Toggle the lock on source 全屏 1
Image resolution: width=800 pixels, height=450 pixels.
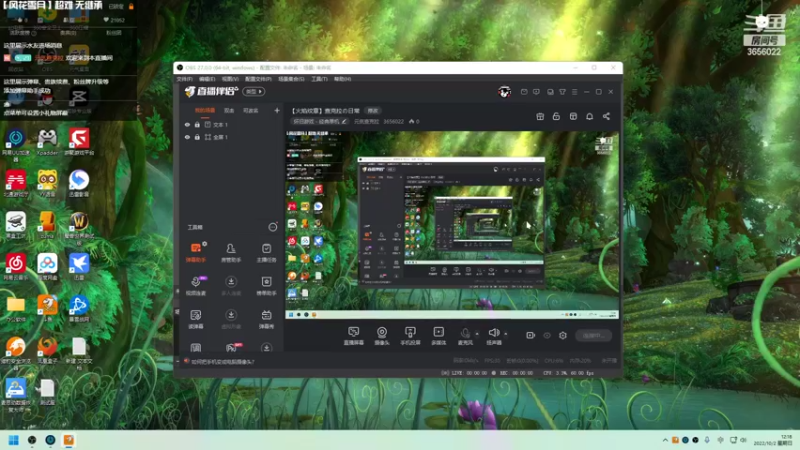click(x=197, y=137)
